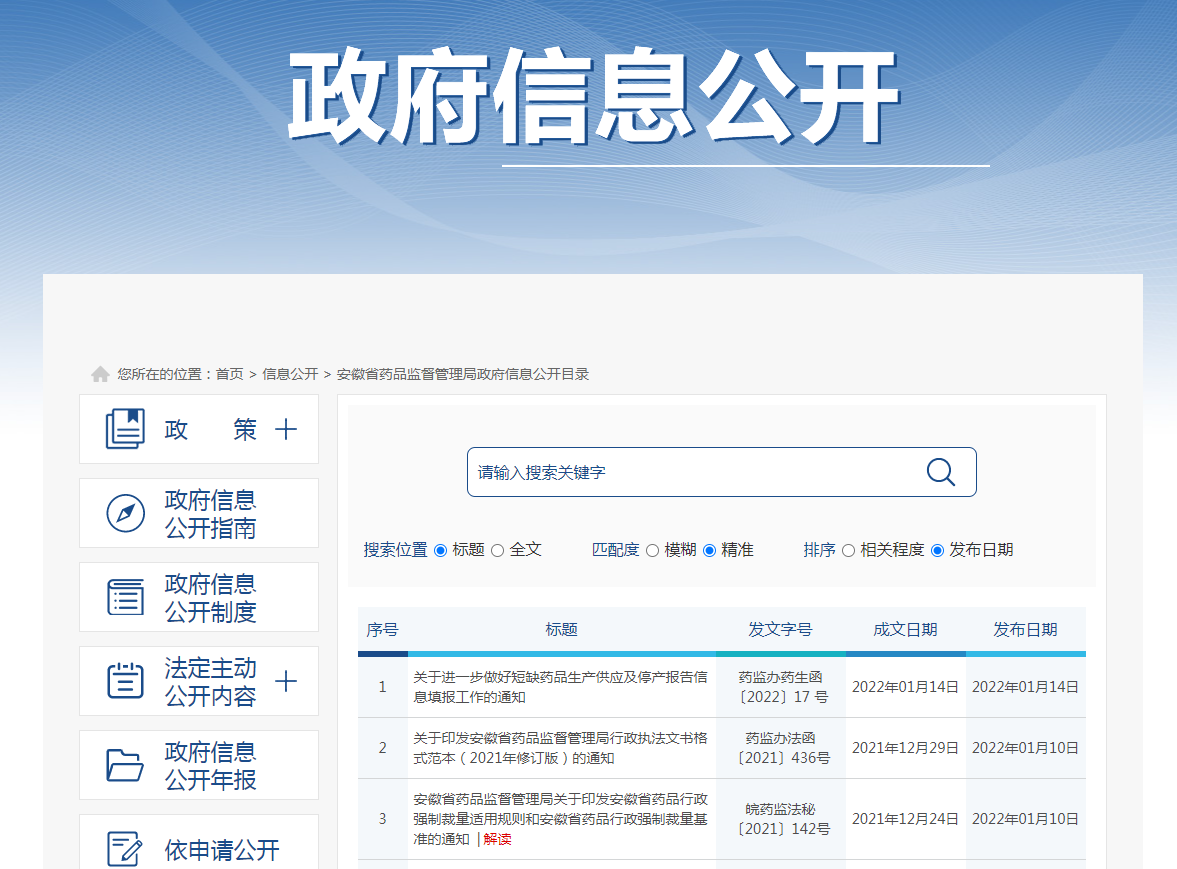Click the 政策 document icon
The image size is (1177, 869).
tap(125, 429)
